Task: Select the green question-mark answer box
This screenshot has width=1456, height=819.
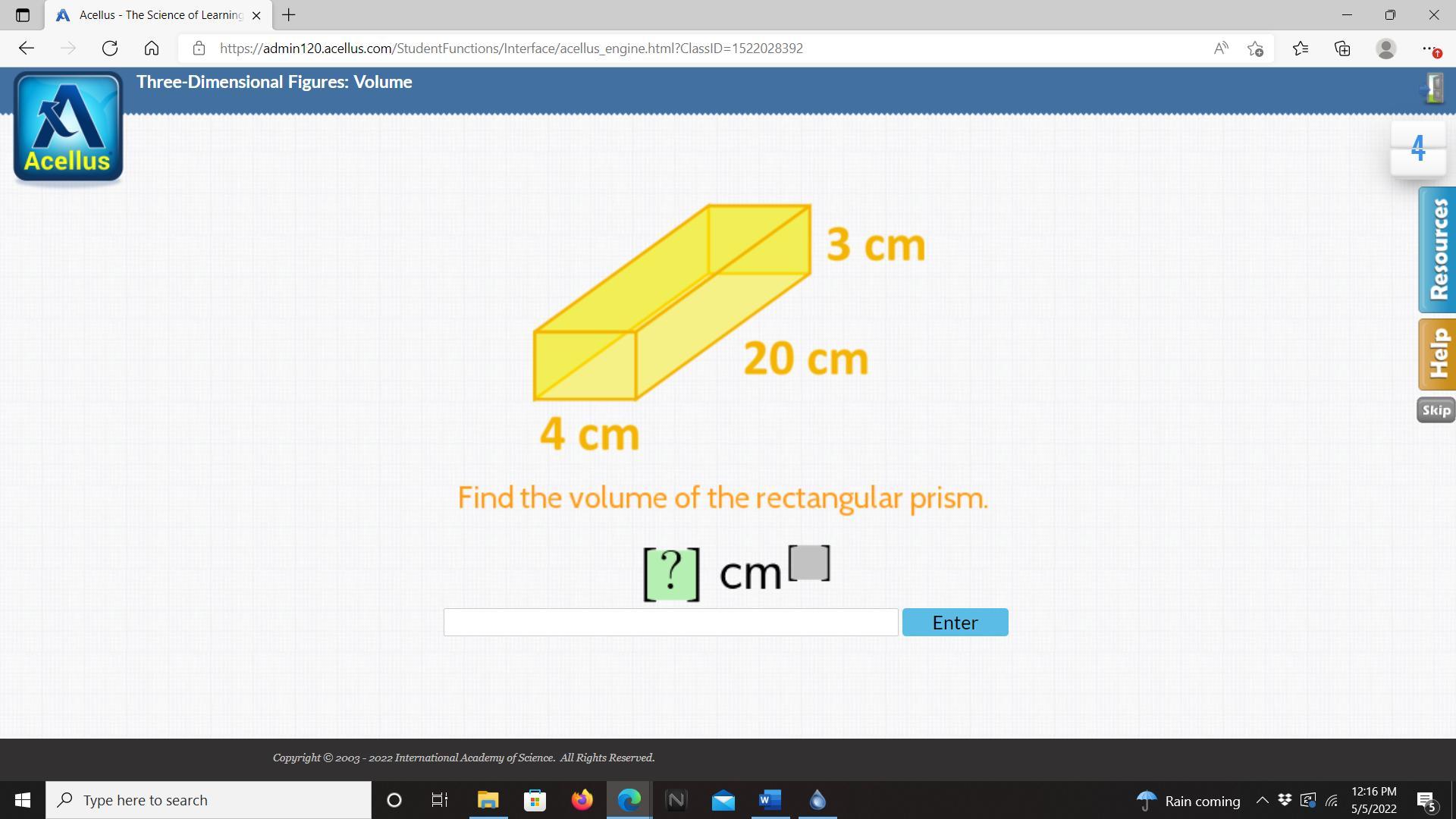Action: tap(671, 574)
